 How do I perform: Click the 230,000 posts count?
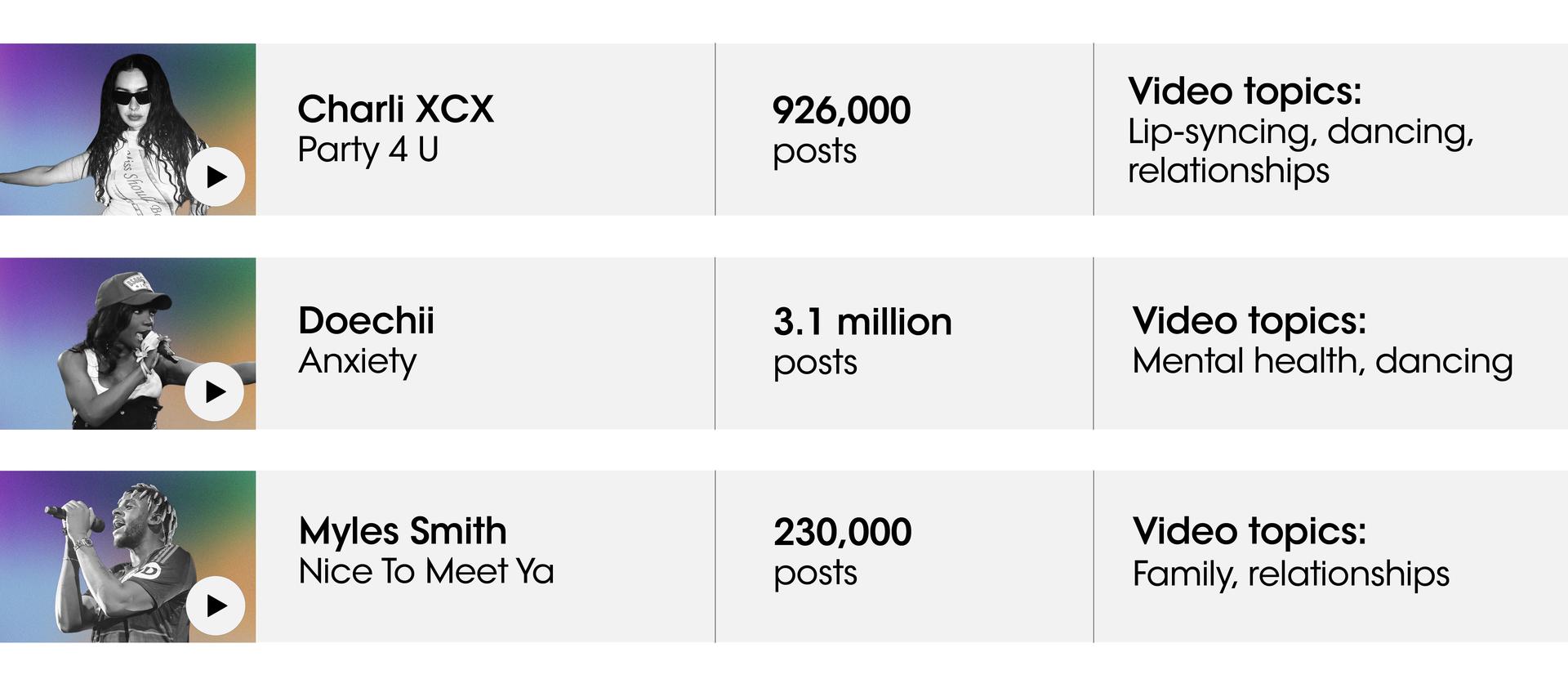pyautogui.click(x=843, y=552)
